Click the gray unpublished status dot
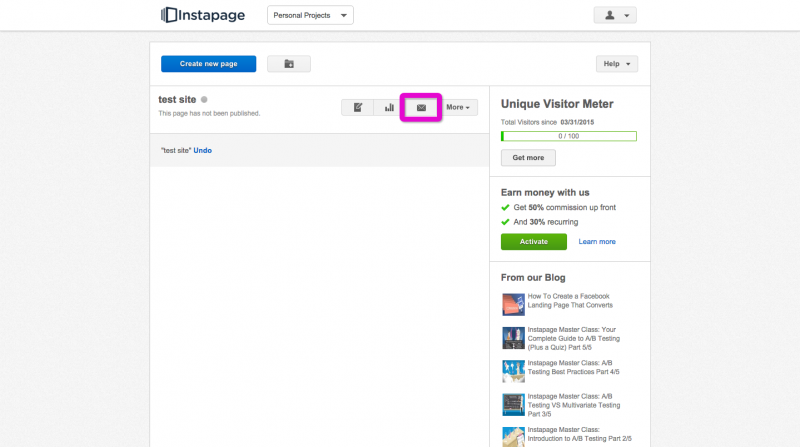Screen dimensions: 800x447 (x=204, y=100)
